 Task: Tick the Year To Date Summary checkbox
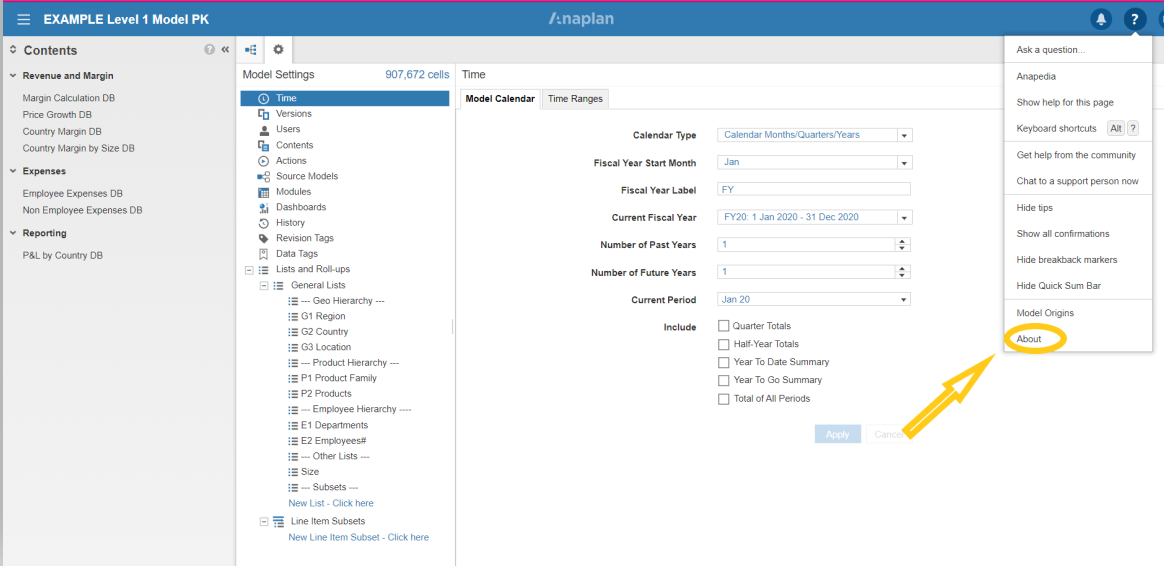click(x=724, y=362)
